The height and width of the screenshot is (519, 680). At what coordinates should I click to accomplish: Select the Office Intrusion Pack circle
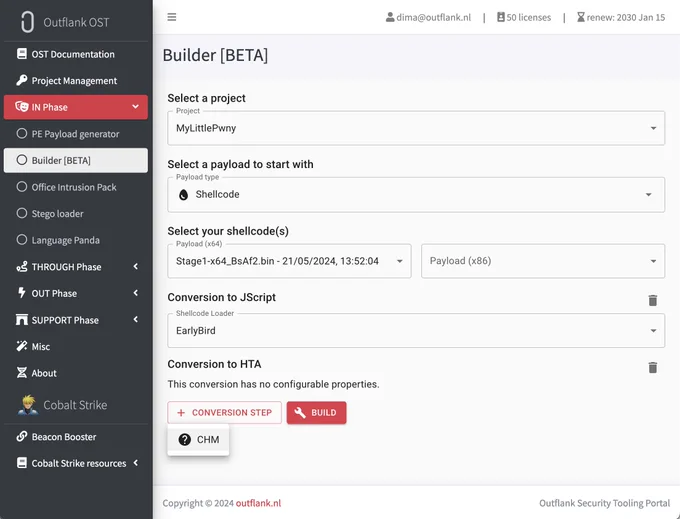click(x=22, y=186)
